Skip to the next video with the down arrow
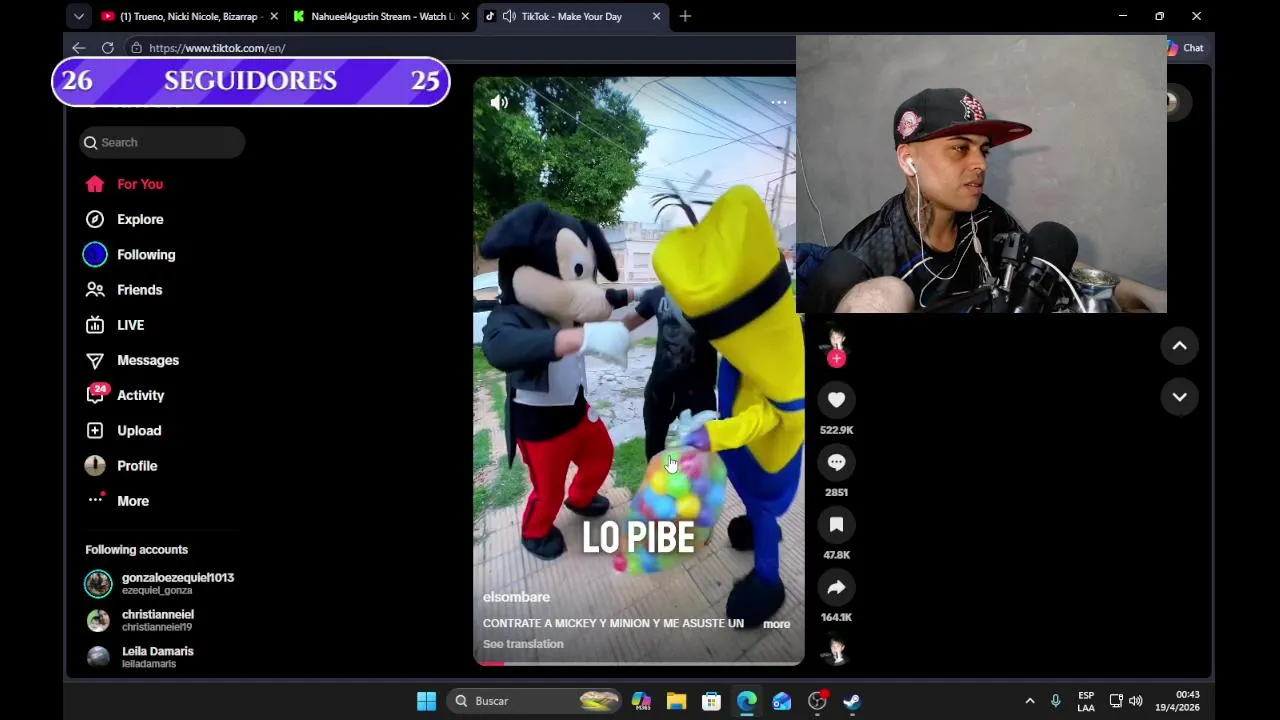 click(x=1179, y=397)
